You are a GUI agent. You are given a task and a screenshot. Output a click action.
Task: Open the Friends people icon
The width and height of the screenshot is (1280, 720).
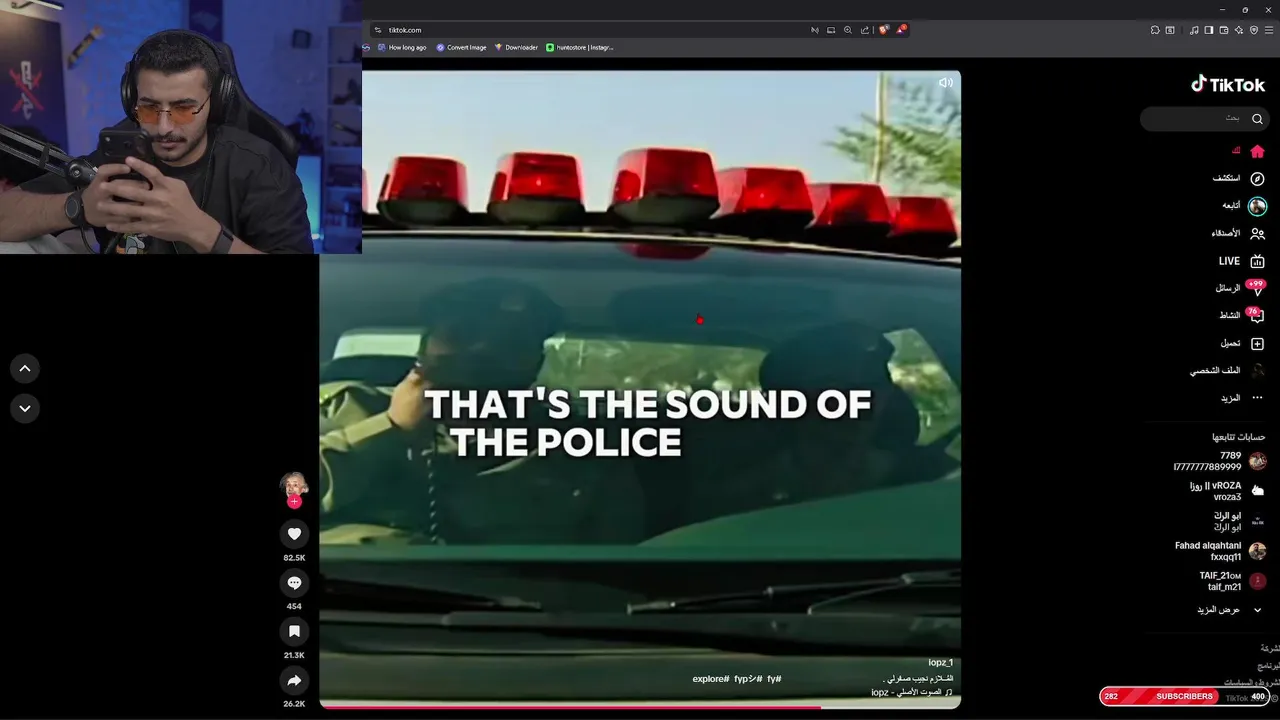coord(1257,233)
